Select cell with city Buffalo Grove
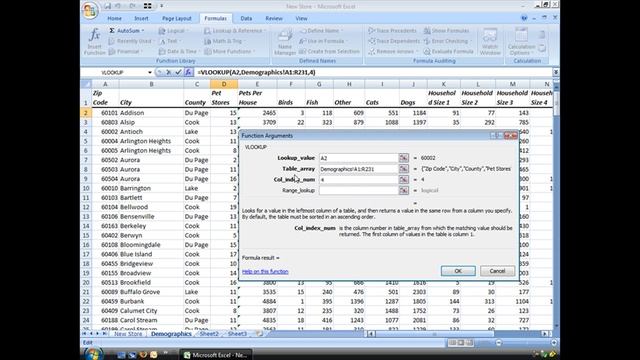The image size is (640, 360). 151,292
